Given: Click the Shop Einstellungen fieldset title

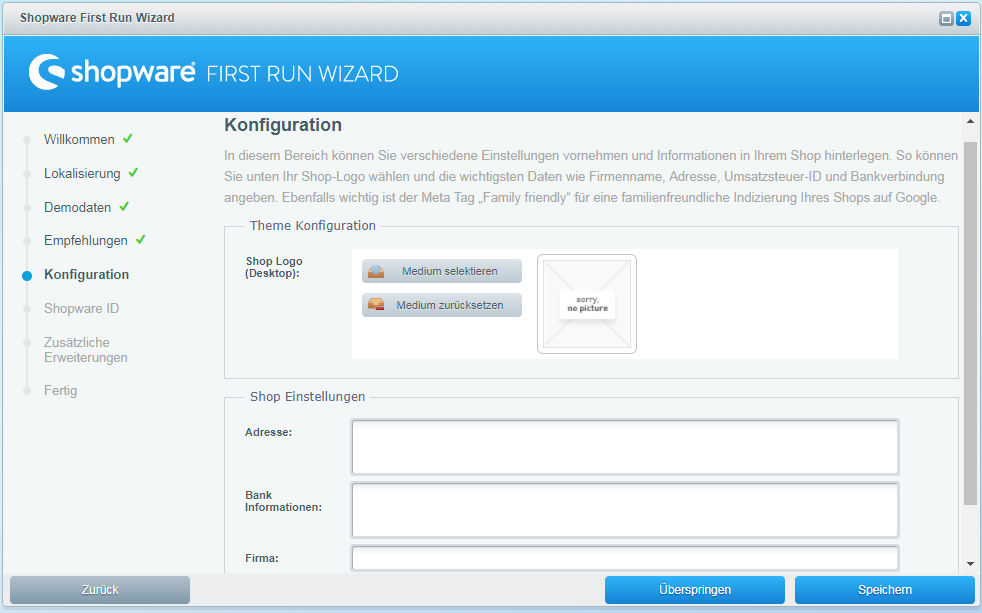Looking at the screenshot, I should (308, 396).
